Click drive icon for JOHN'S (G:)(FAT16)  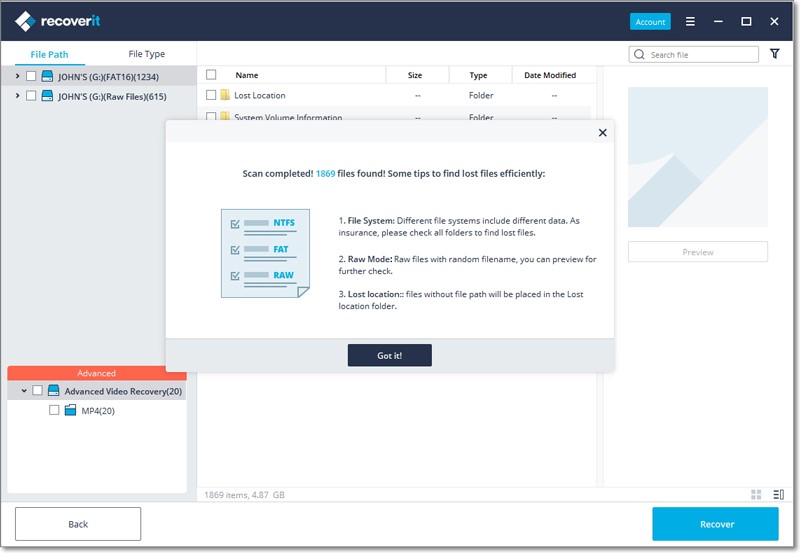click(x=47, y=77)
